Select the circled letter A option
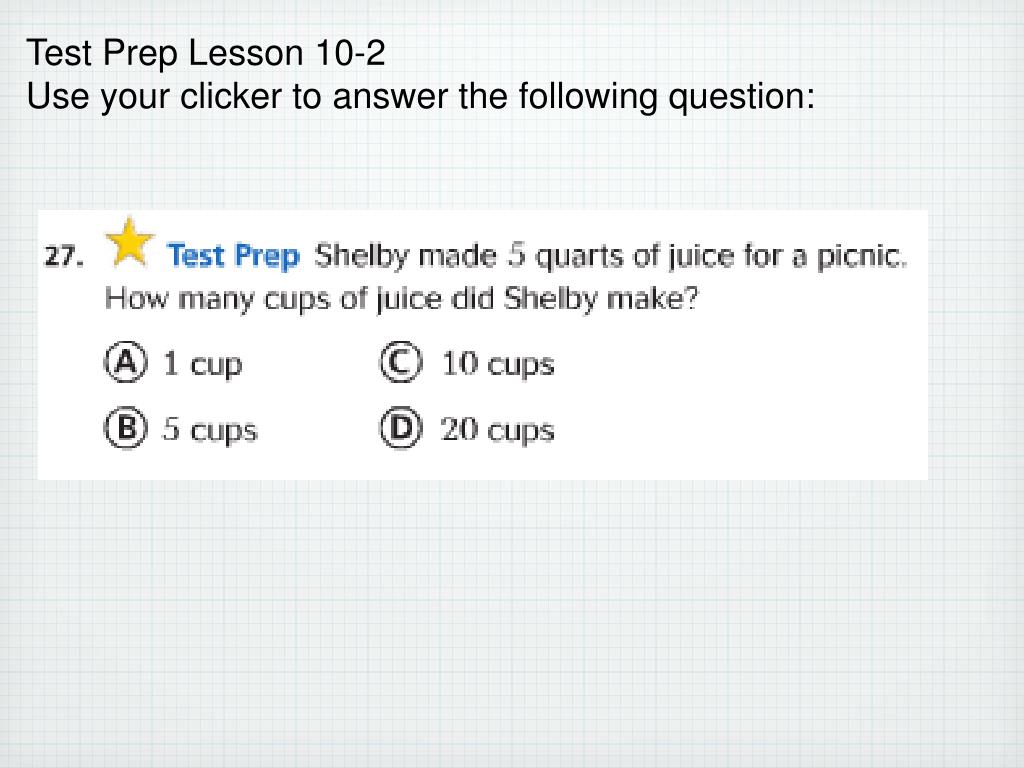This screenshot has width=1024, height=768. (125, 362)
